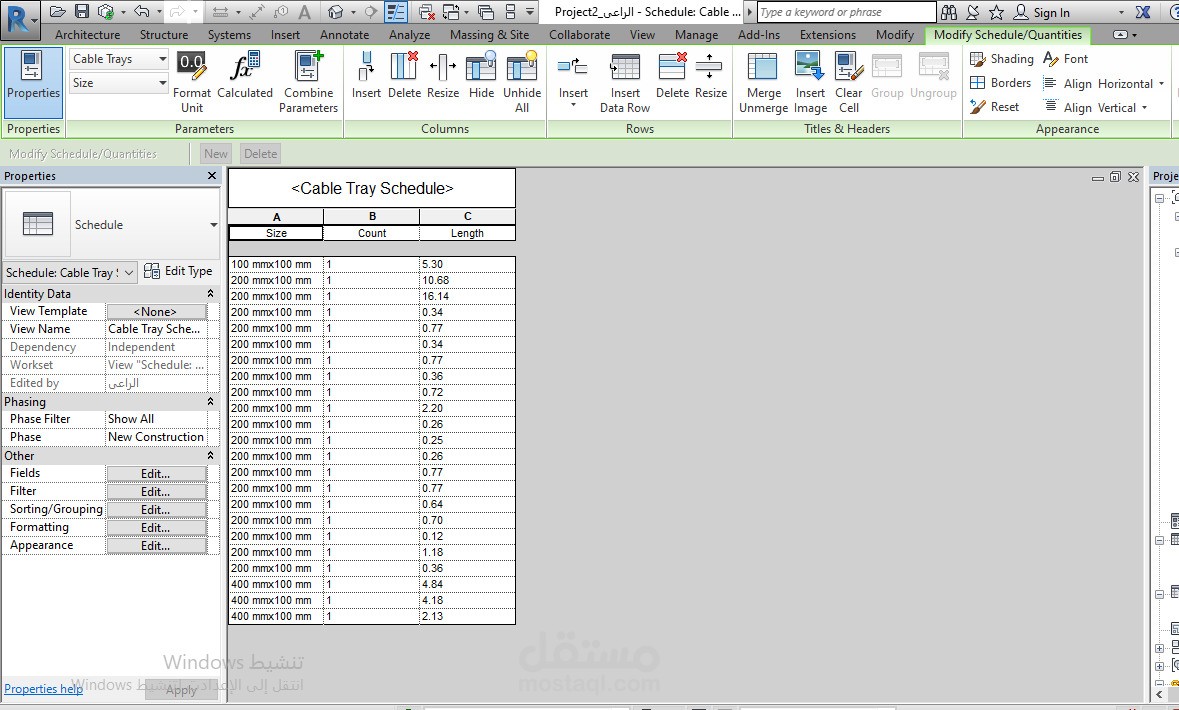Image resolution: width=1179 pixels, height=710 pixels.
Task: Click Sign In
Action: (1041, 12)
